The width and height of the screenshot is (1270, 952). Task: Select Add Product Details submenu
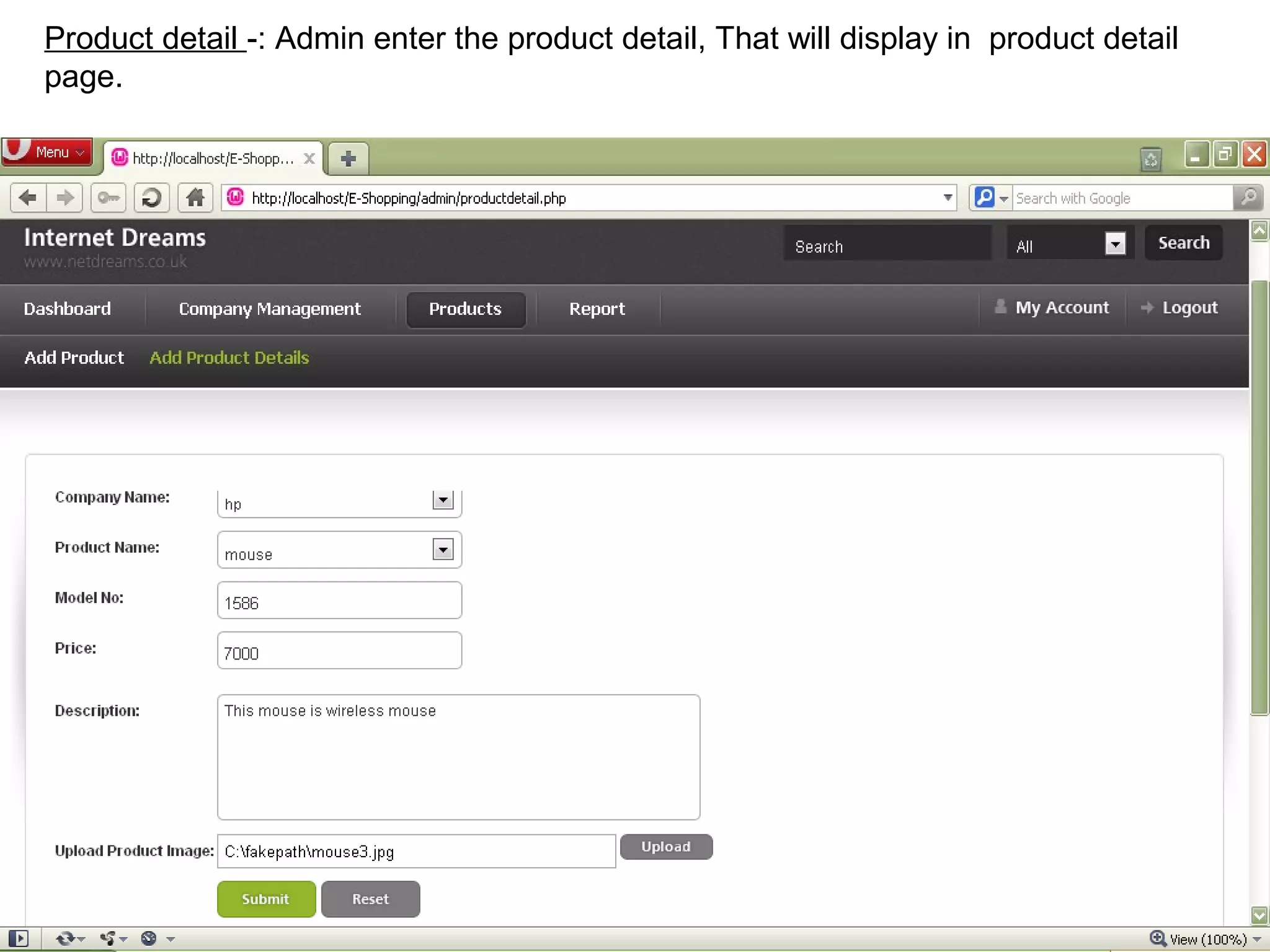pyautogui.click(x=229, y=358)
